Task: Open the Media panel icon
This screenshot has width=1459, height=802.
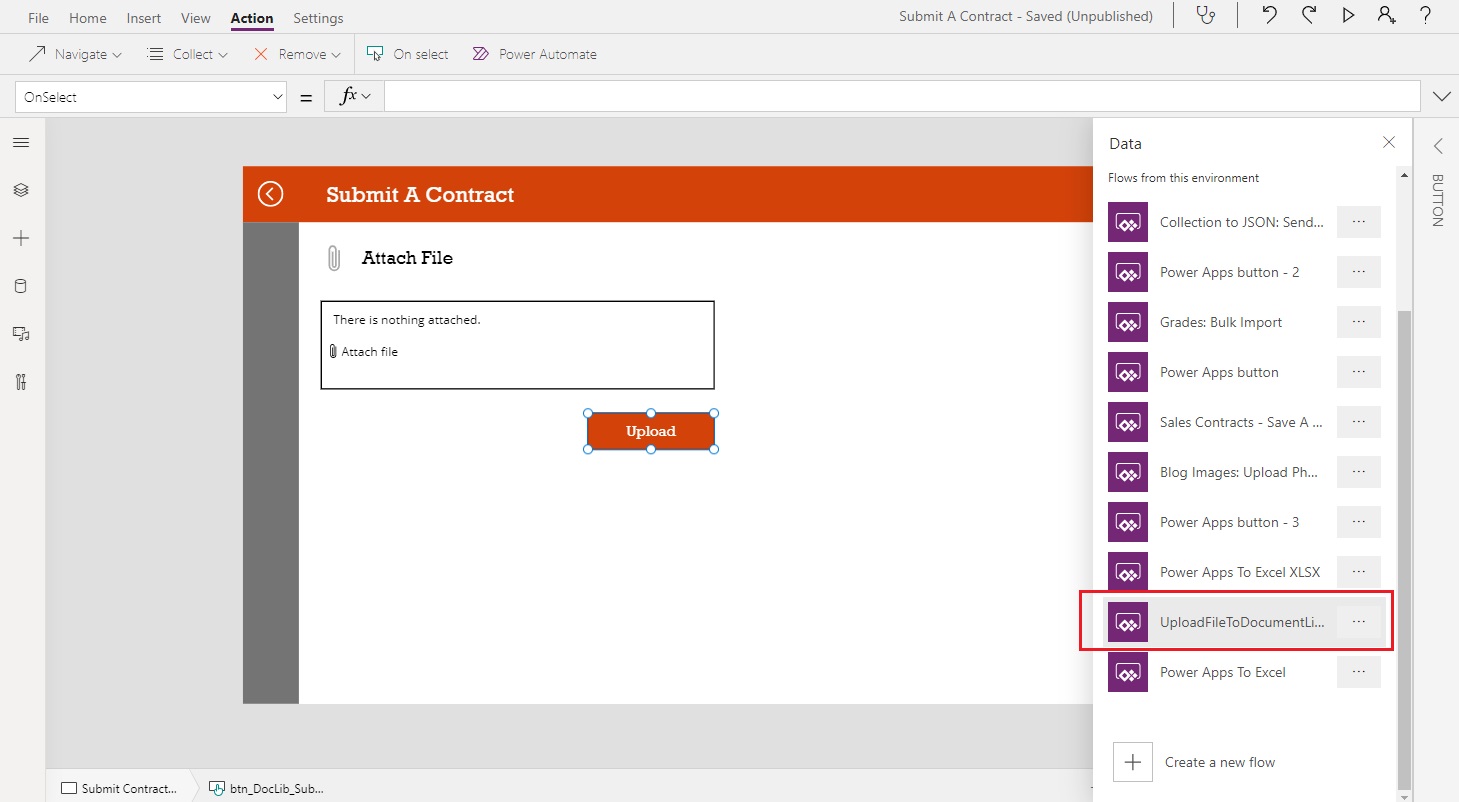Action: coord(21,334)
